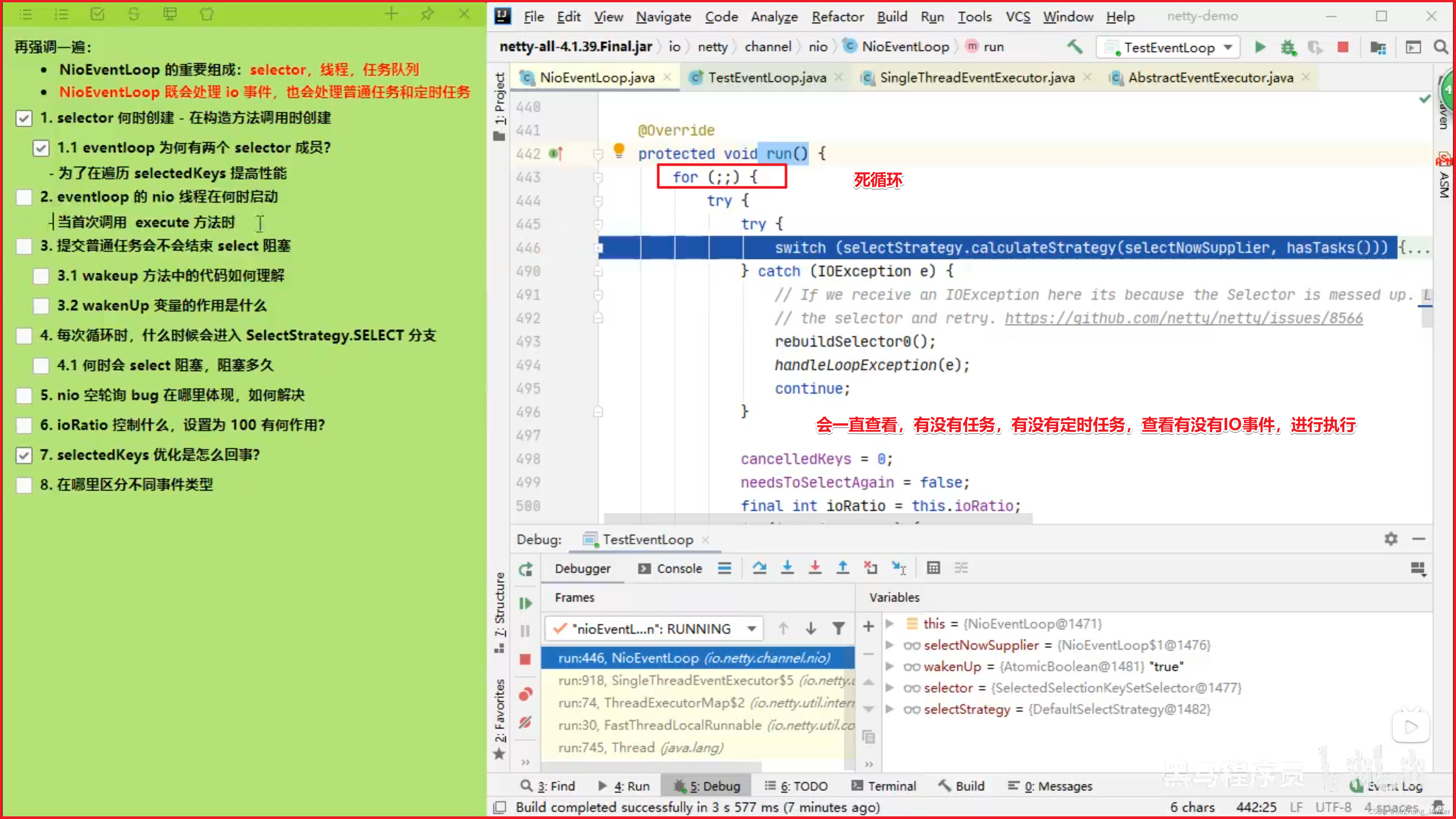Viewport: 1456px width, 819px height.
Task: Filter frames with the funnel icon
Action: click(839, 629)
